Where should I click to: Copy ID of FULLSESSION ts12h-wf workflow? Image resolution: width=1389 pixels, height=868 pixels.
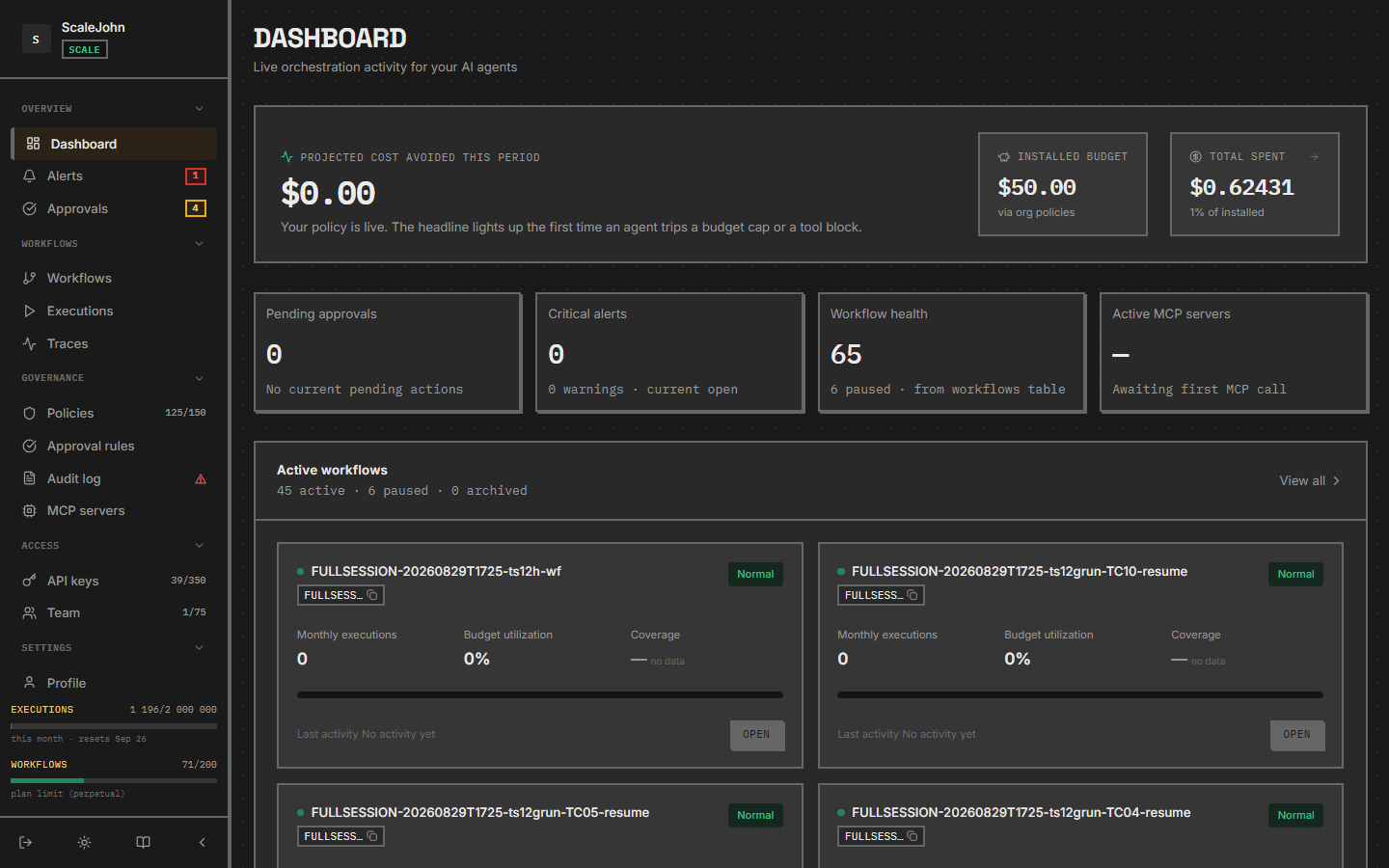372,595
